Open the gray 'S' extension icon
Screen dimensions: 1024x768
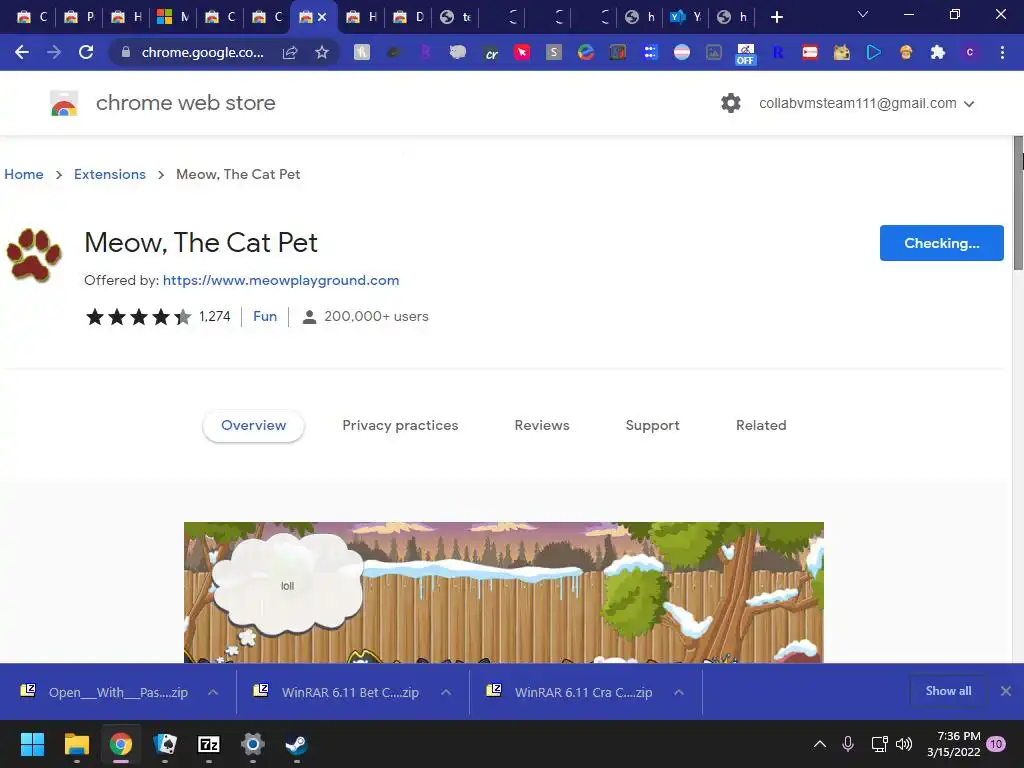(554, 52)
